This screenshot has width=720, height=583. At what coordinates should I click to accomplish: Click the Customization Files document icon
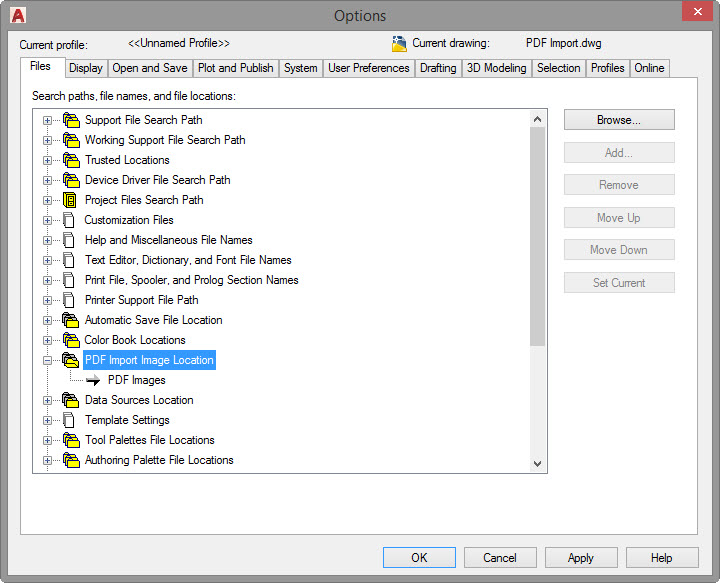(x=69, y=220)
